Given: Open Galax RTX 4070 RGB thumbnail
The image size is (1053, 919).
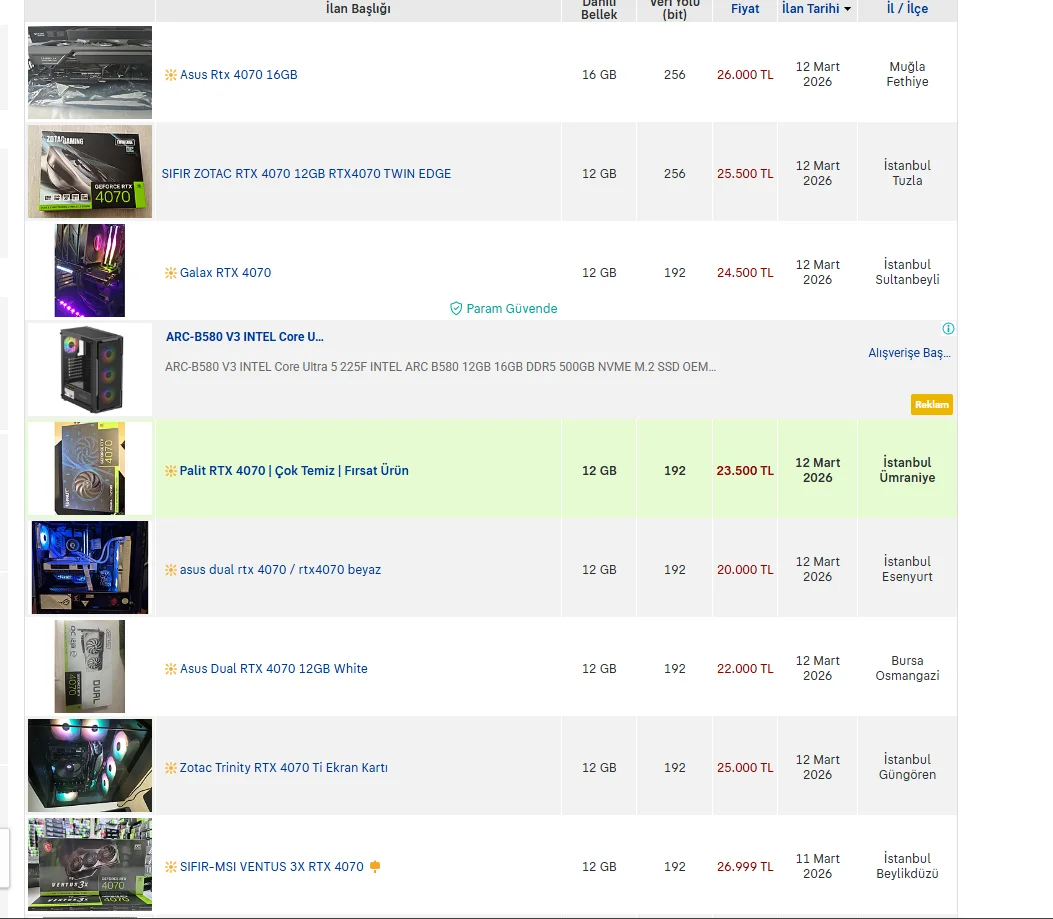Looking at the screenshot, I should tap(90, 271).
